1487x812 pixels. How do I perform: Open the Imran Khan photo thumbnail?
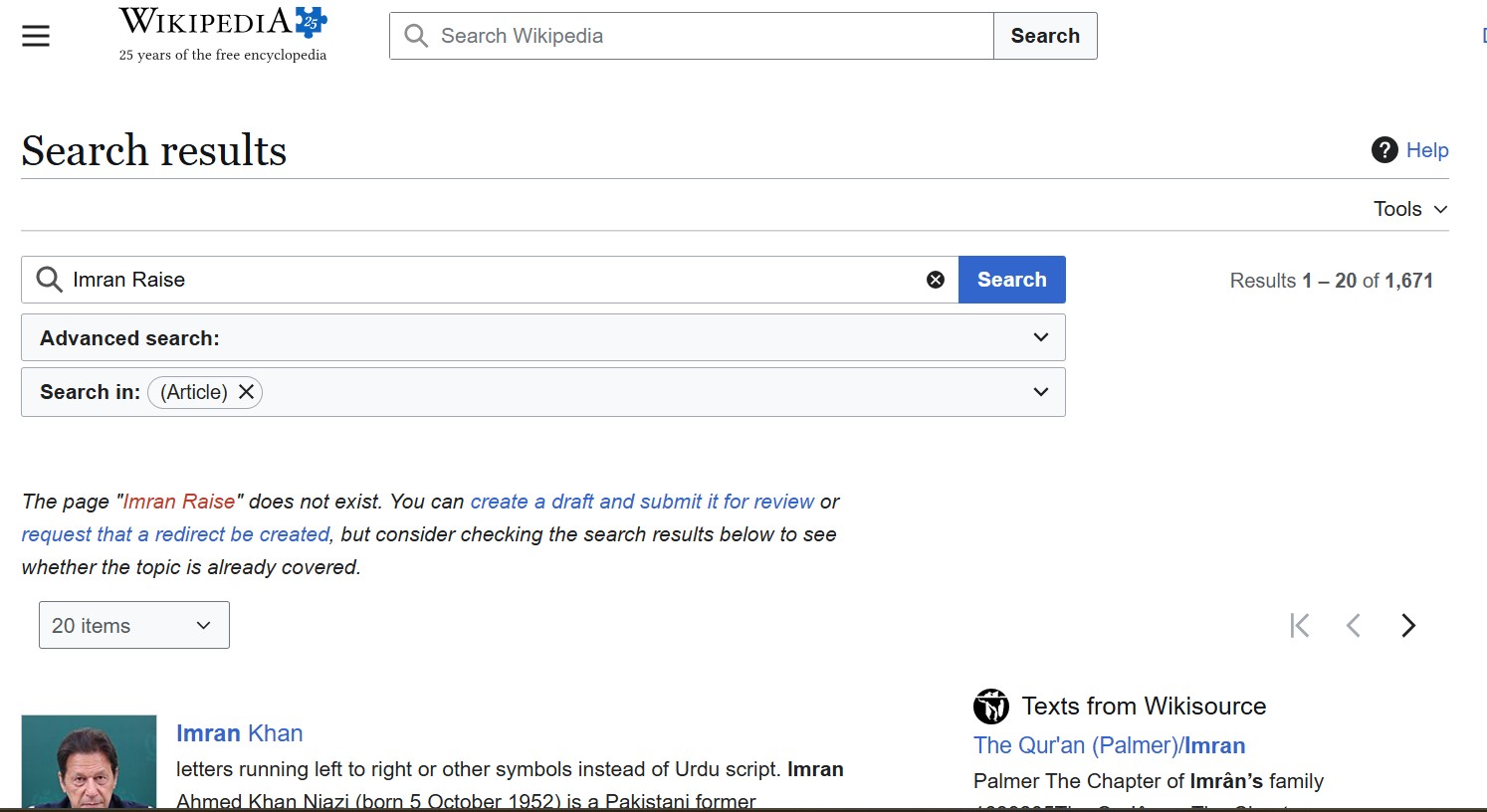[x=89, y=760]
